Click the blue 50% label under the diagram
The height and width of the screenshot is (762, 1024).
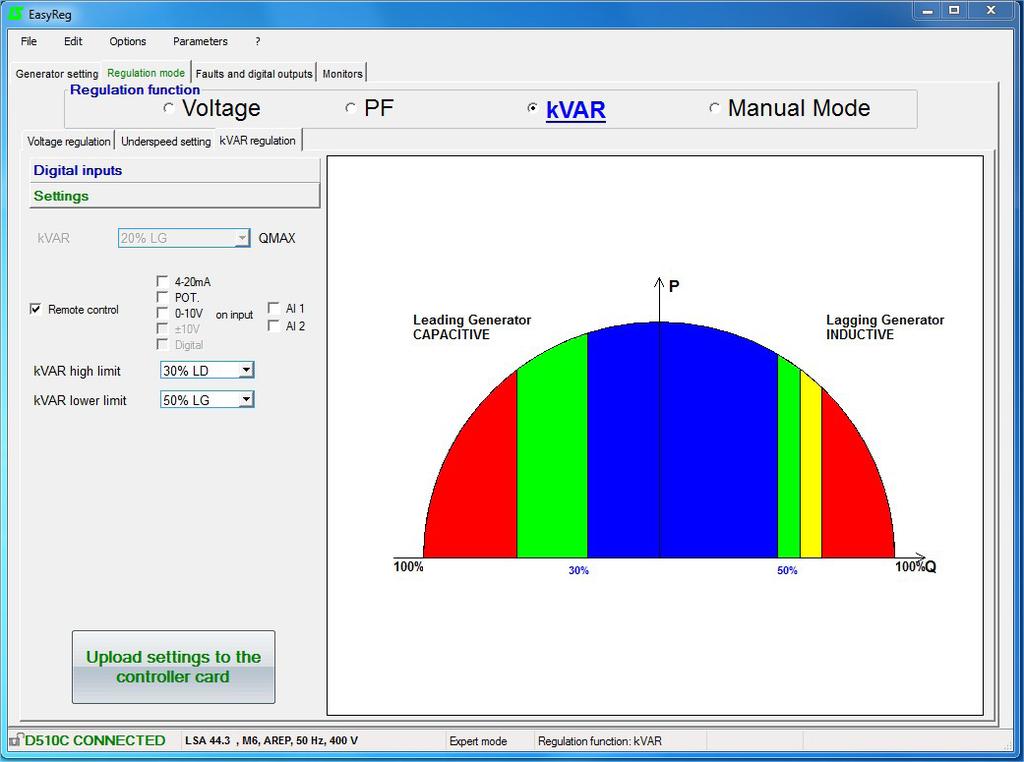pos(787,570)
